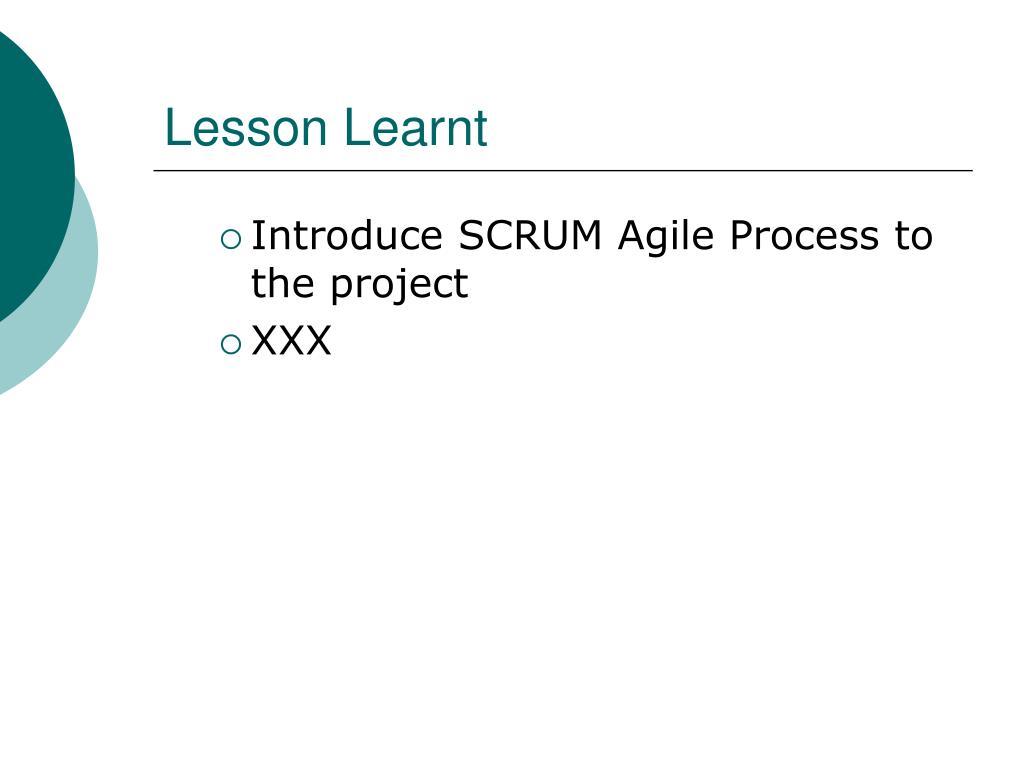The height and width of the screenshot is (768, 1024).
Task: Place cursor right after "XXX"
Action: pos(333,341)
